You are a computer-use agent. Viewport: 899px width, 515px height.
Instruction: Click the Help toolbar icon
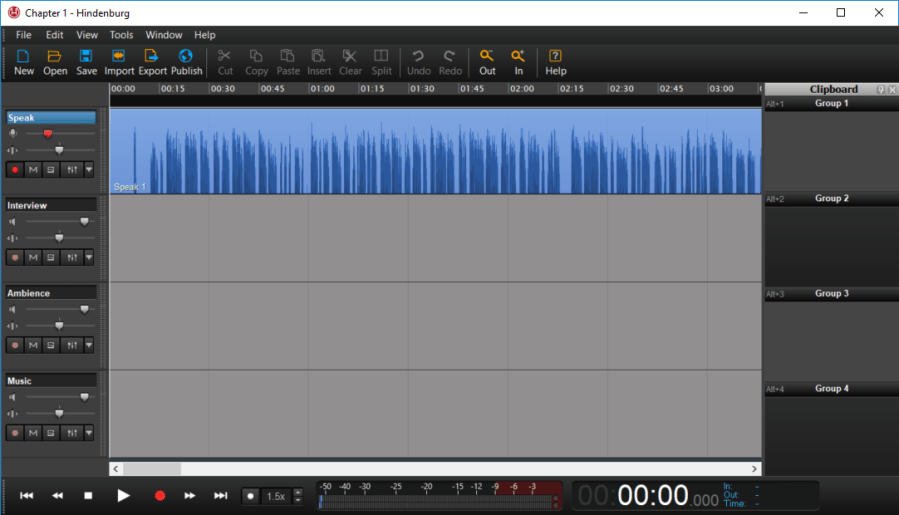pos(556,62)
